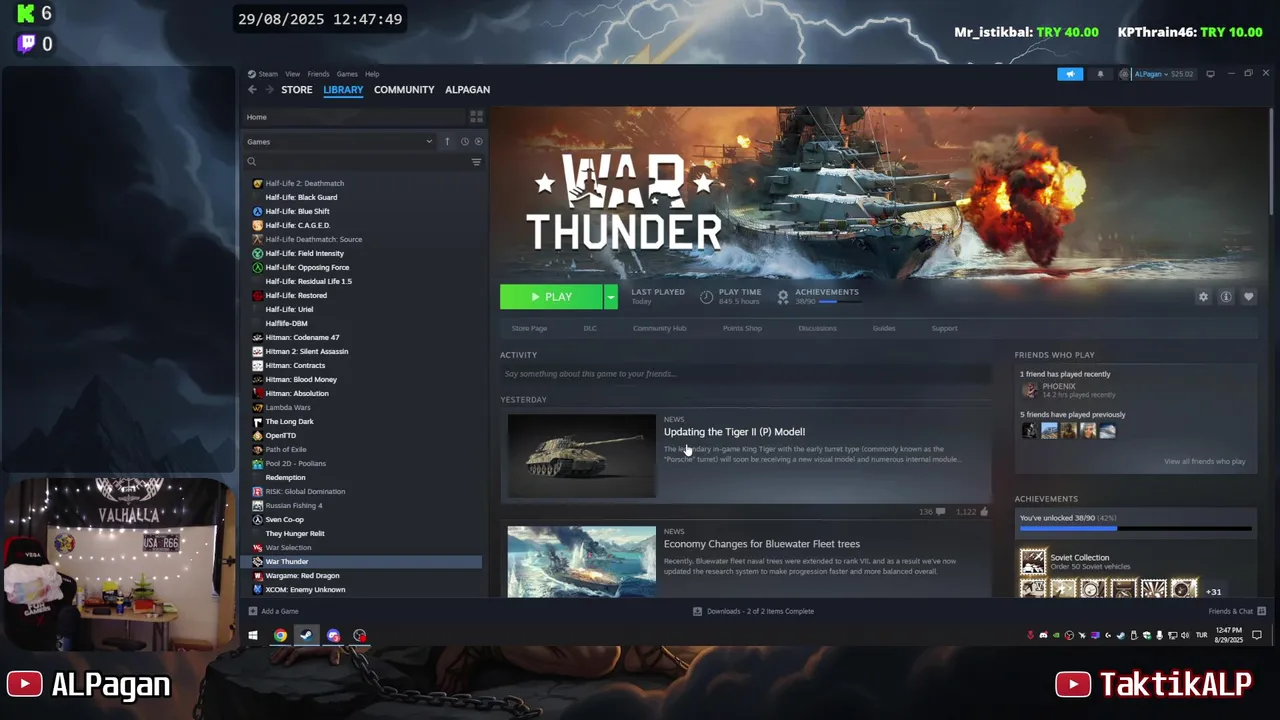This screenshot has height=720, width=1280.
Task: Open War Thunder DLC tab
Action: (590, 328)
